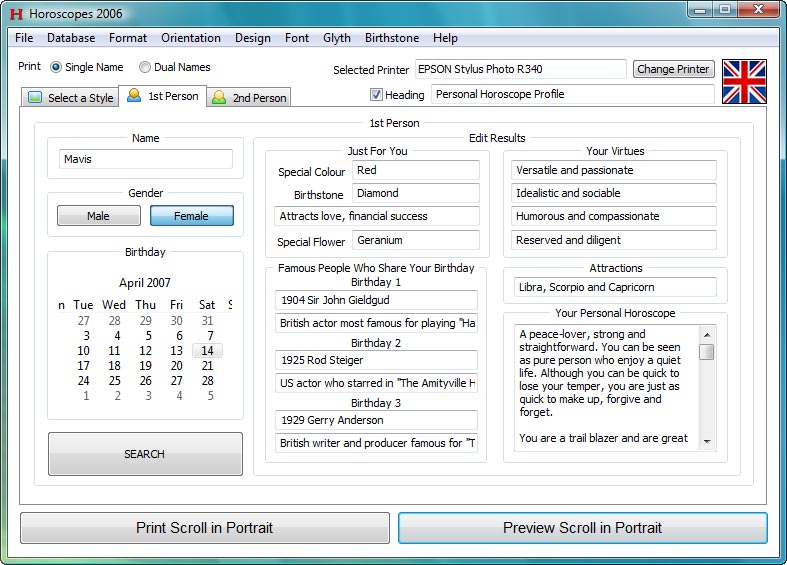Select the Dual Names radio button
Image resolution: width=787 pixels, height=565 pixels.
[x=145, y=67]
